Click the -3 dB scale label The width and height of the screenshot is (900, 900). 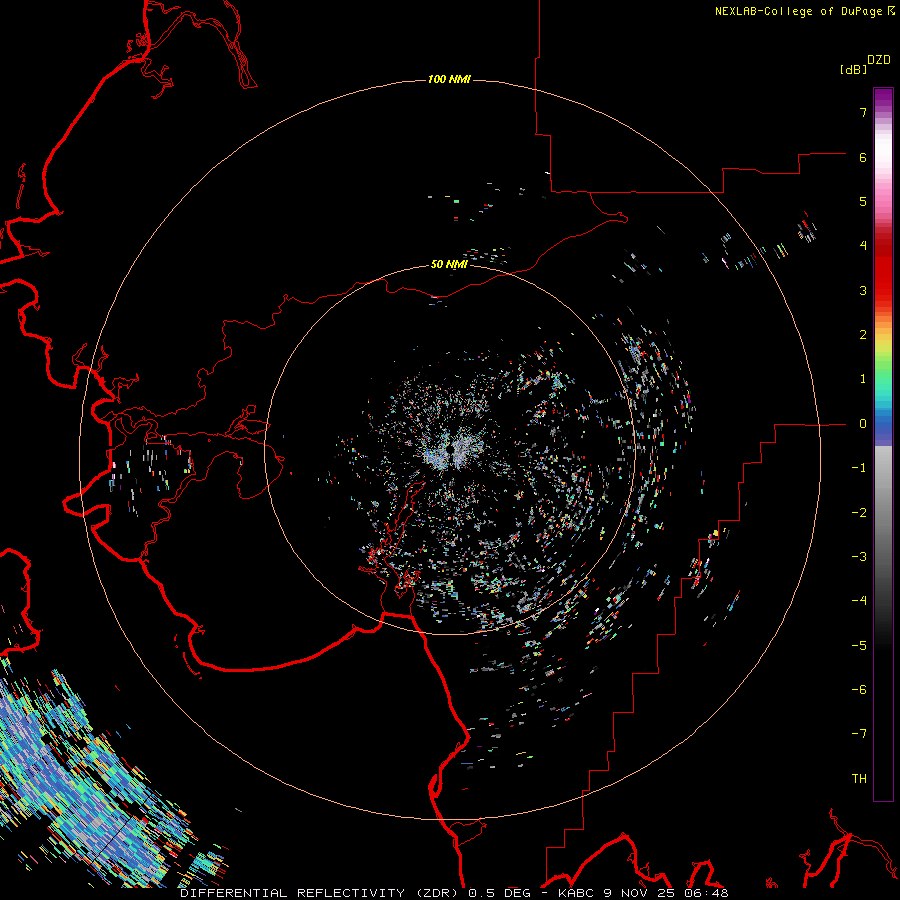[x=859, y=557]
